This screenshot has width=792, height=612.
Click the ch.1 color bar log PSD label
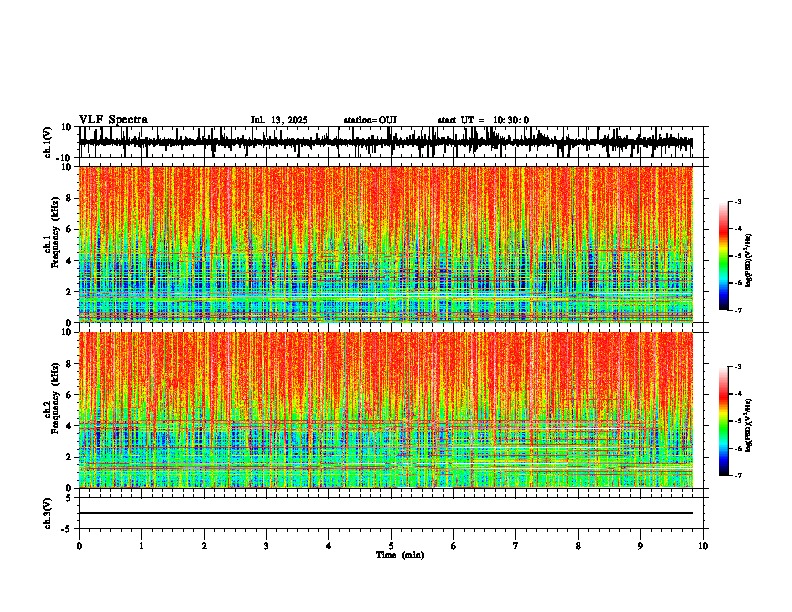coord(749,261)
